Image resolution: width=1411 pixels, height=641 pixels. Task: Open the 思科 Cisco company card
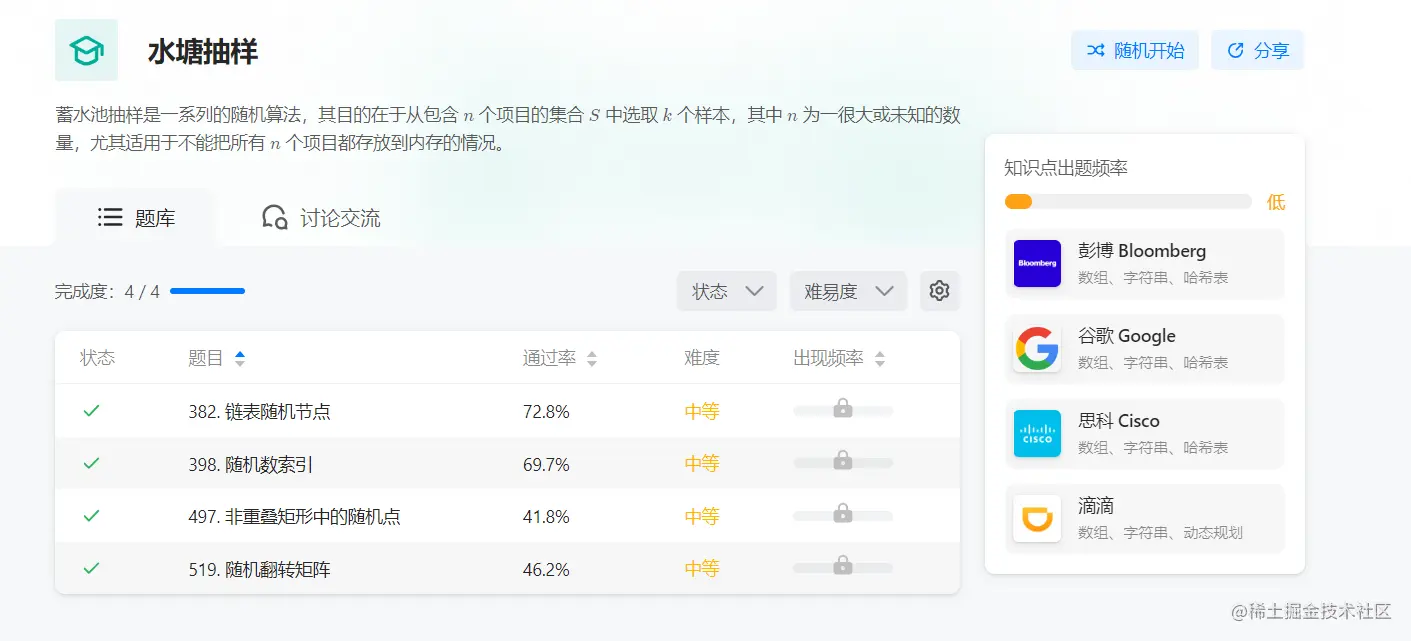click(1144, 433)
